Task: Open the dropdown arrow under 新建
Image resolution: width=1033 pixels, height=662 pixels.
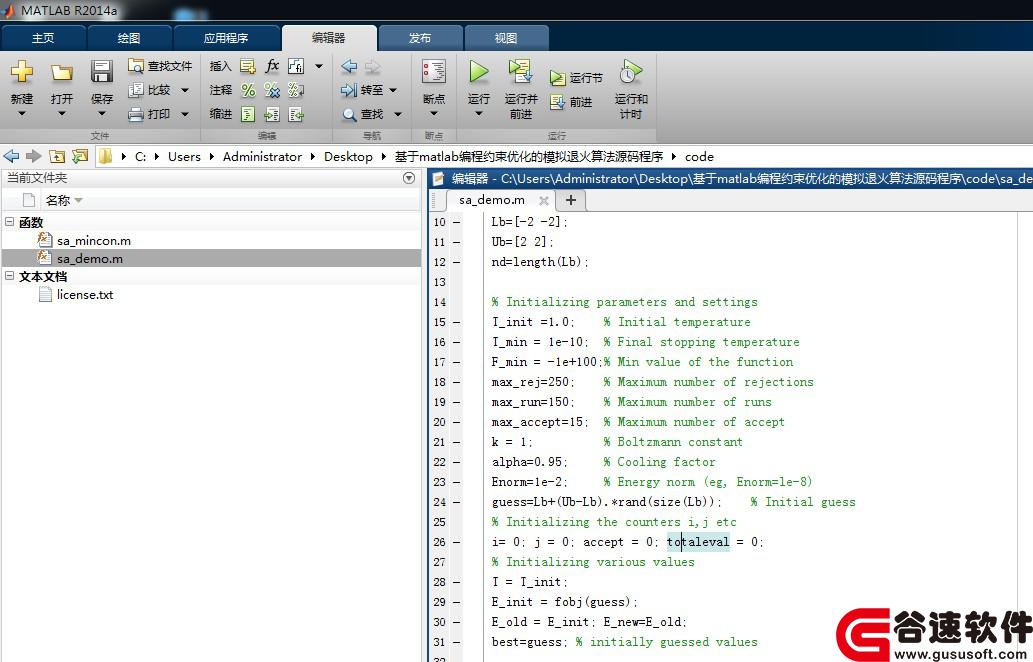Action: click(x=22, y=115)
